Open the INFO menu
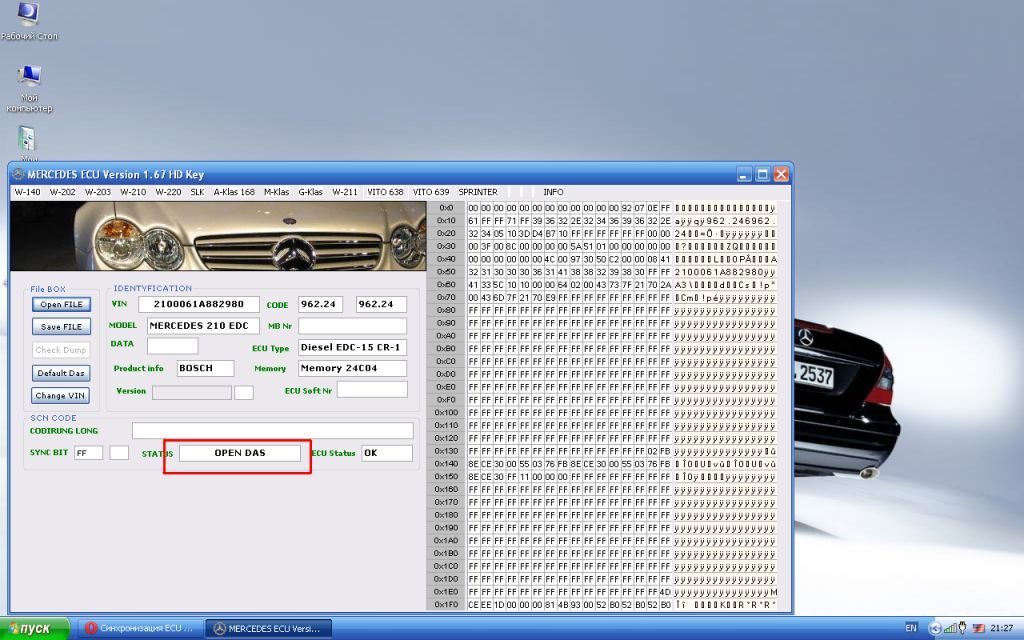This screenshot has width=1024, height=640. coord(553,192)
